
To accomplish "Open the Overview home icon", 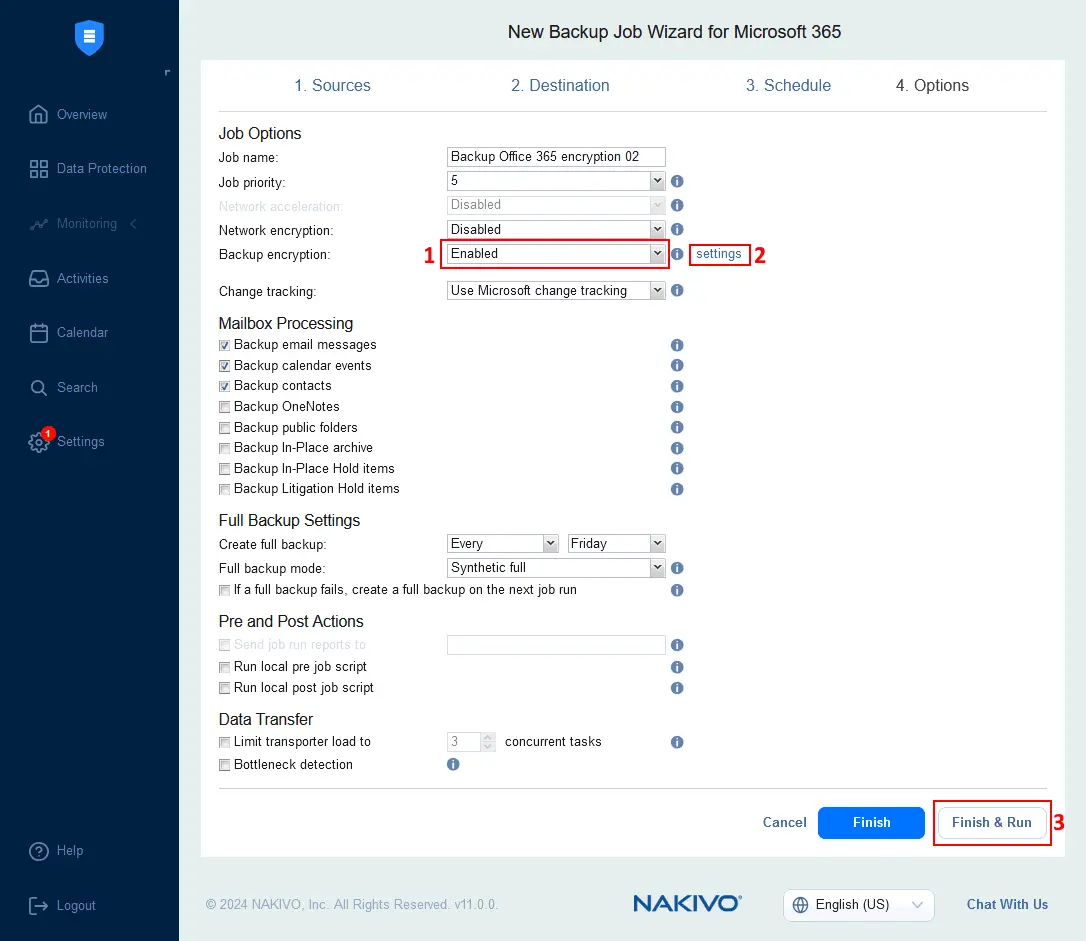I will pos(39,114).
